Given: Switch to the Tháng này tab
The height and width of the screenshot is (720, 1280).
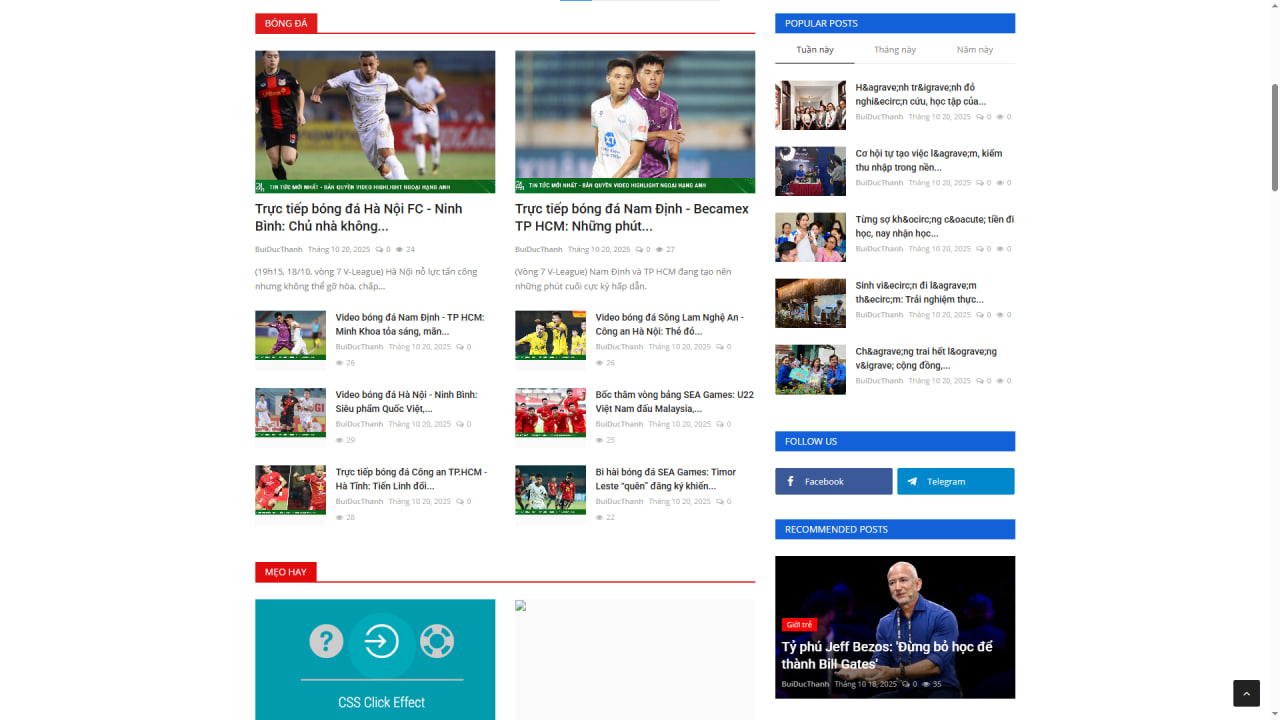Looking at the screenshot, I should 894,50.
